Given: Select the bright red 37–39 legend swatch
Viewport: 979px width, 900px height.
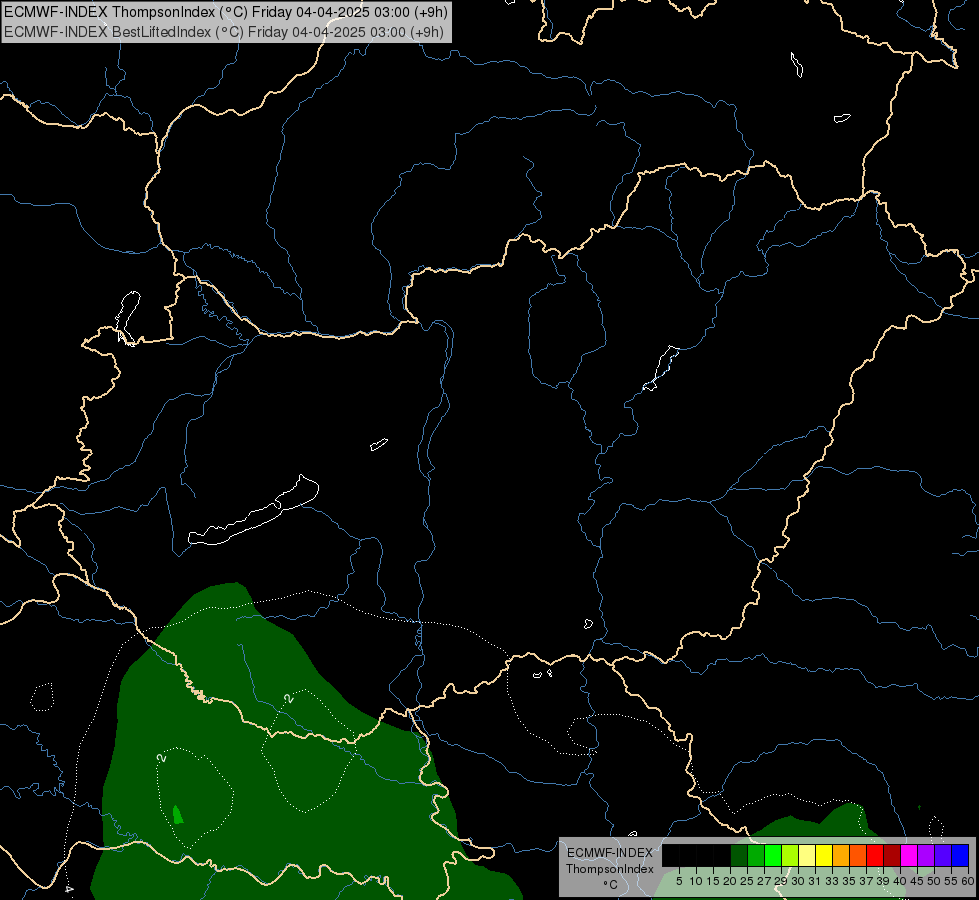Looking at the screenshot, I should pyautogui.click(x=875, y=855).
